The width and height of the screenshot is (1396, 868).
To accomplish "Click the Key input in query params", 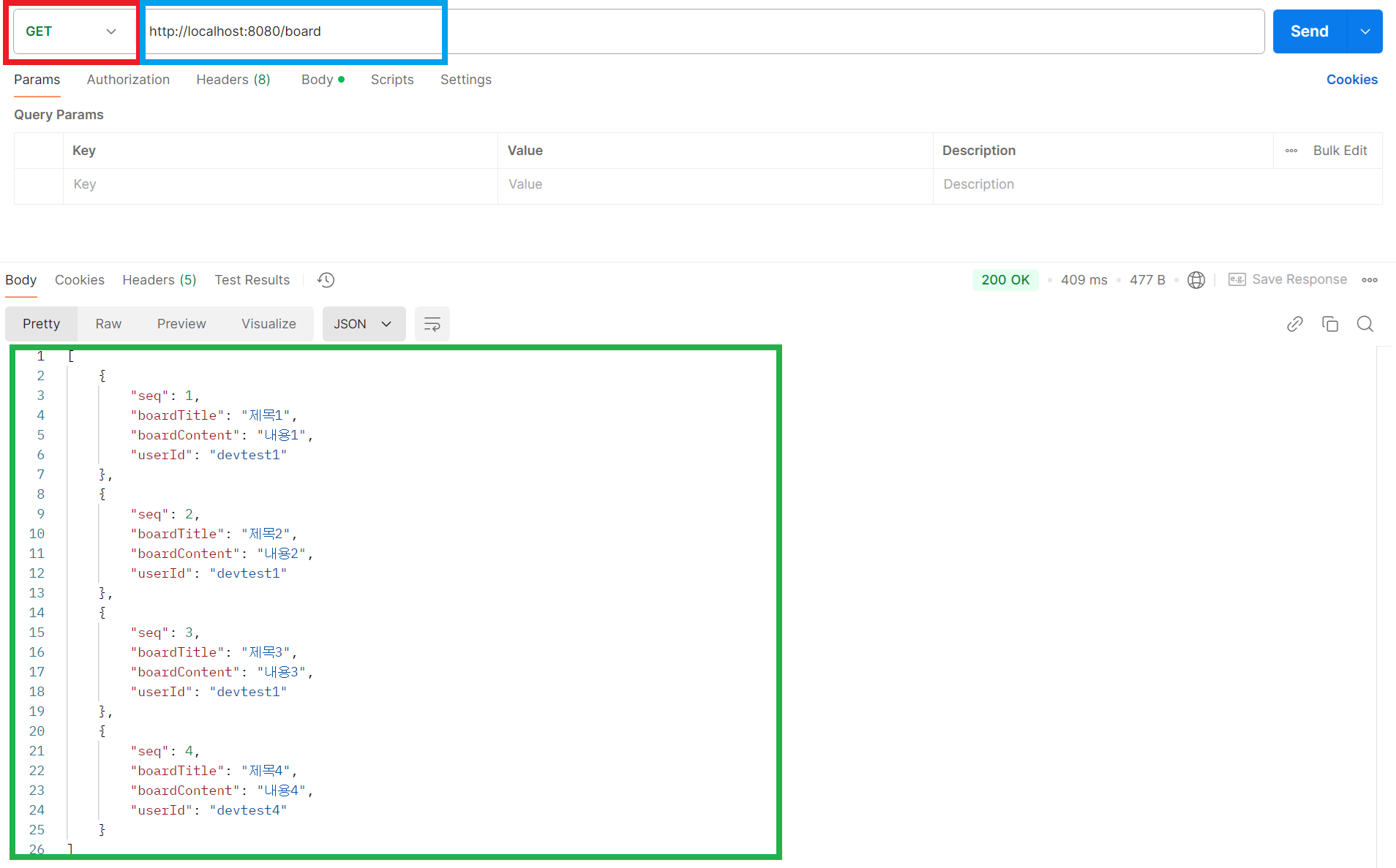I will click(280, 184).
